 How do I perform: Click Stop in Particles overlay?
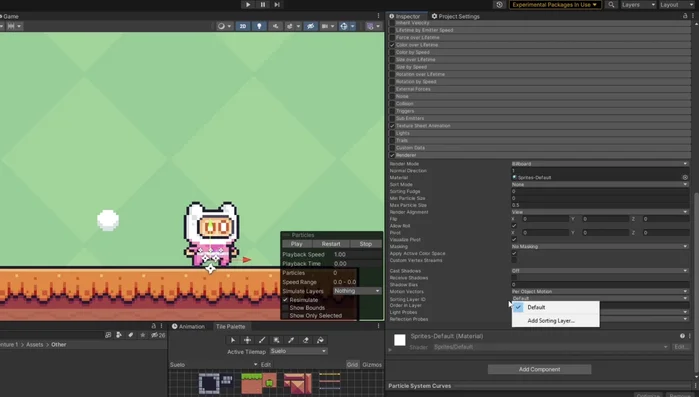click(x=366, y=244)
